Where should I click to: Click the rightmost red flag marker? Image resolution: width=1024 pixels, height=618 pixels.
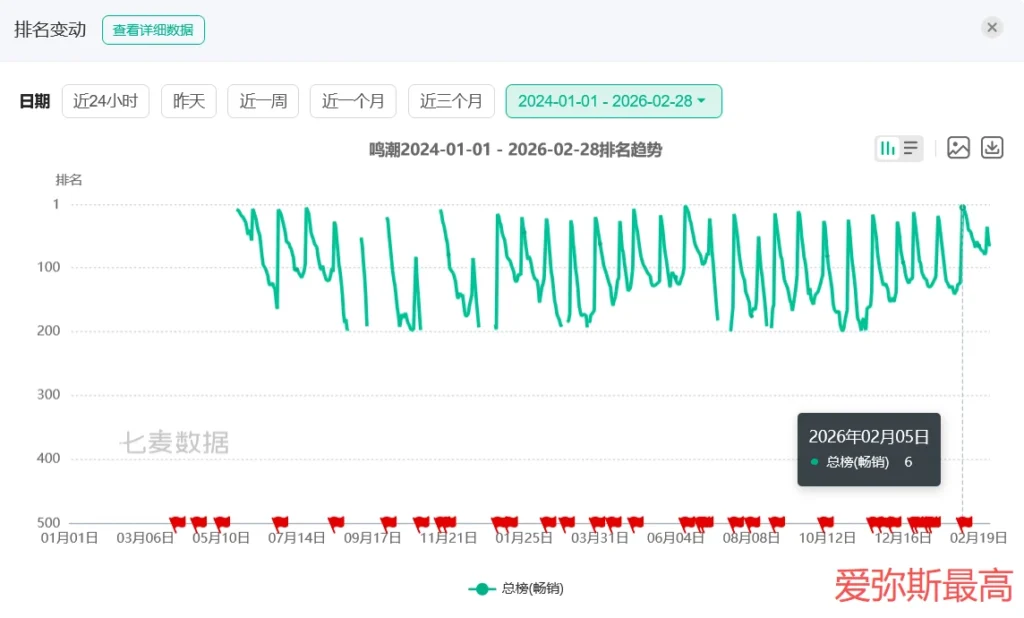pyautogui.click(x=965, y=522)
